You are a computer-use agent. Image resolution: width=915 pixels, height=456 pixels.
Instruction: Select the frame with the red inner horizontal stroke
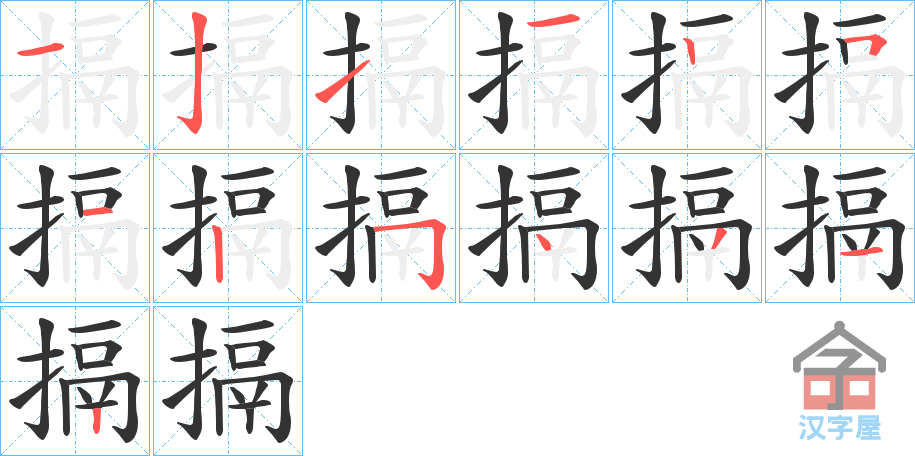tap(840, 228)
